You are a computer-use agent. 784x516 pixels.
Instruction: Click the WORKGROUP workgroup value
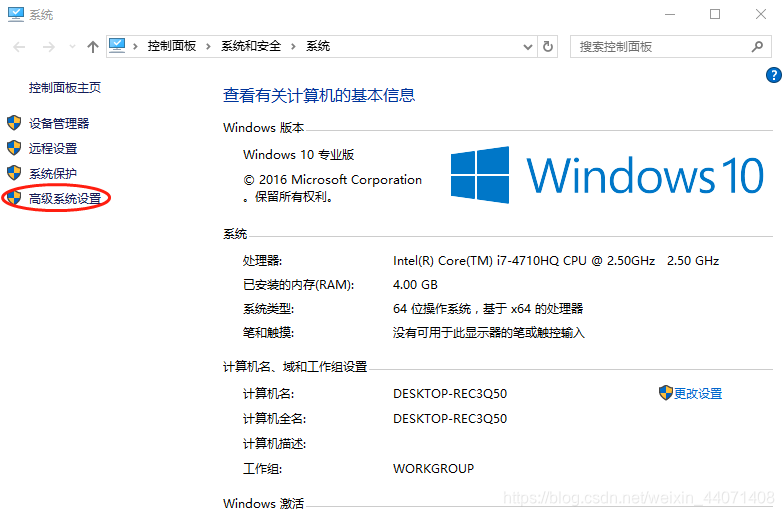pos(434,468)
